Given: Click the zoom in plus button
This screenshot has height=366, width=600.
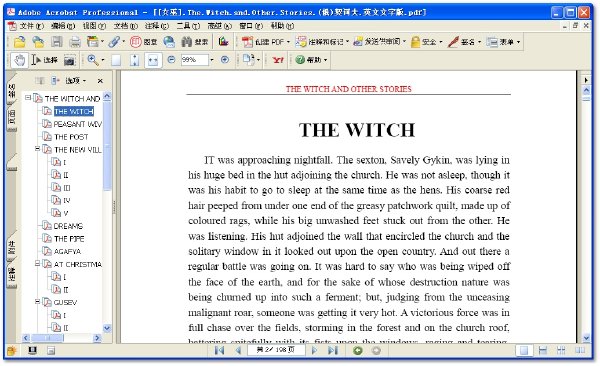Looking at the screenshot, I should (225, 60).
